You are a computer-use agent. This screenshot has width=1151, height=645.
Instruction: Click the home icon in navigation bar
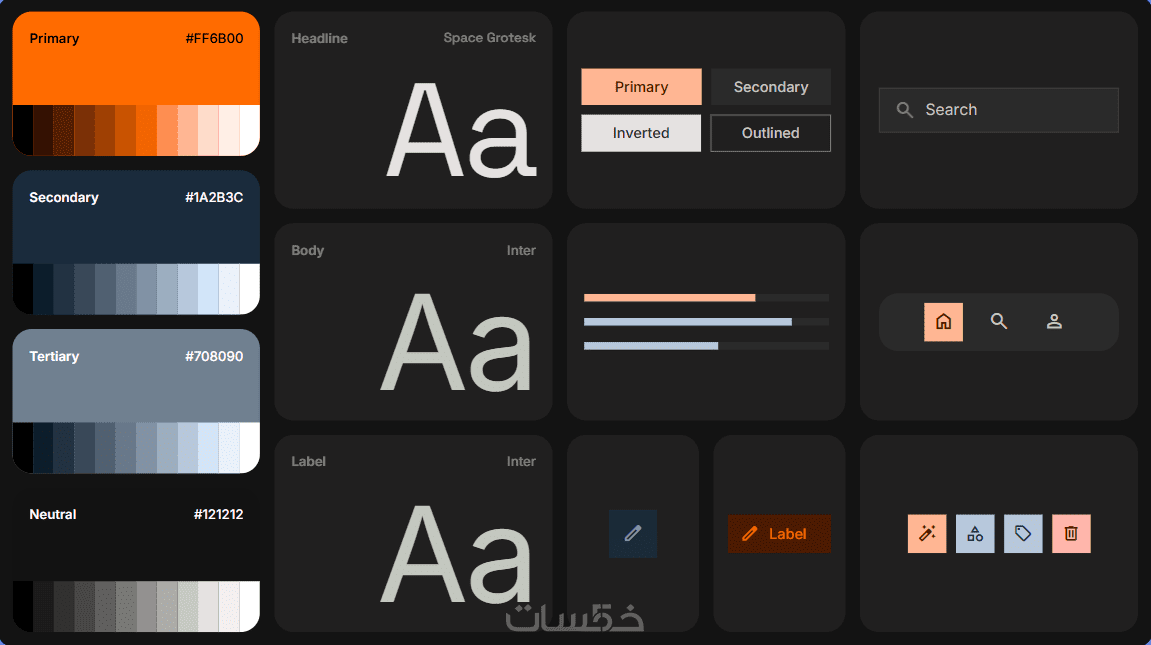(943, 321)
